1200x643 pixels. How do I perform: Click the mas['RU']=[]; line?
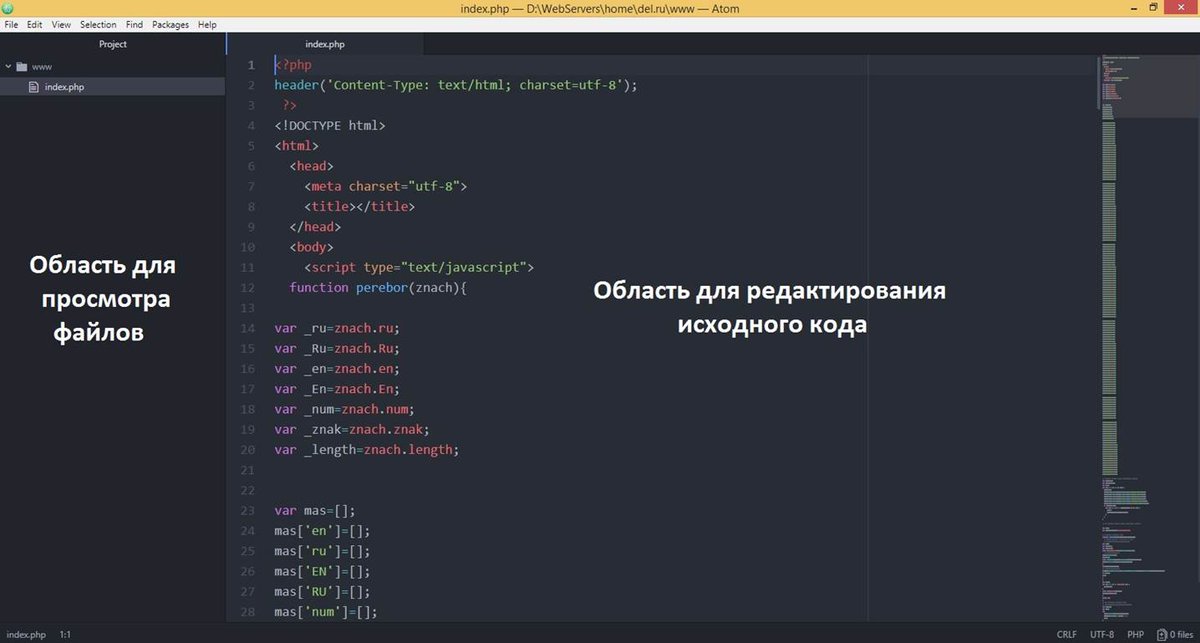point(322,592)
